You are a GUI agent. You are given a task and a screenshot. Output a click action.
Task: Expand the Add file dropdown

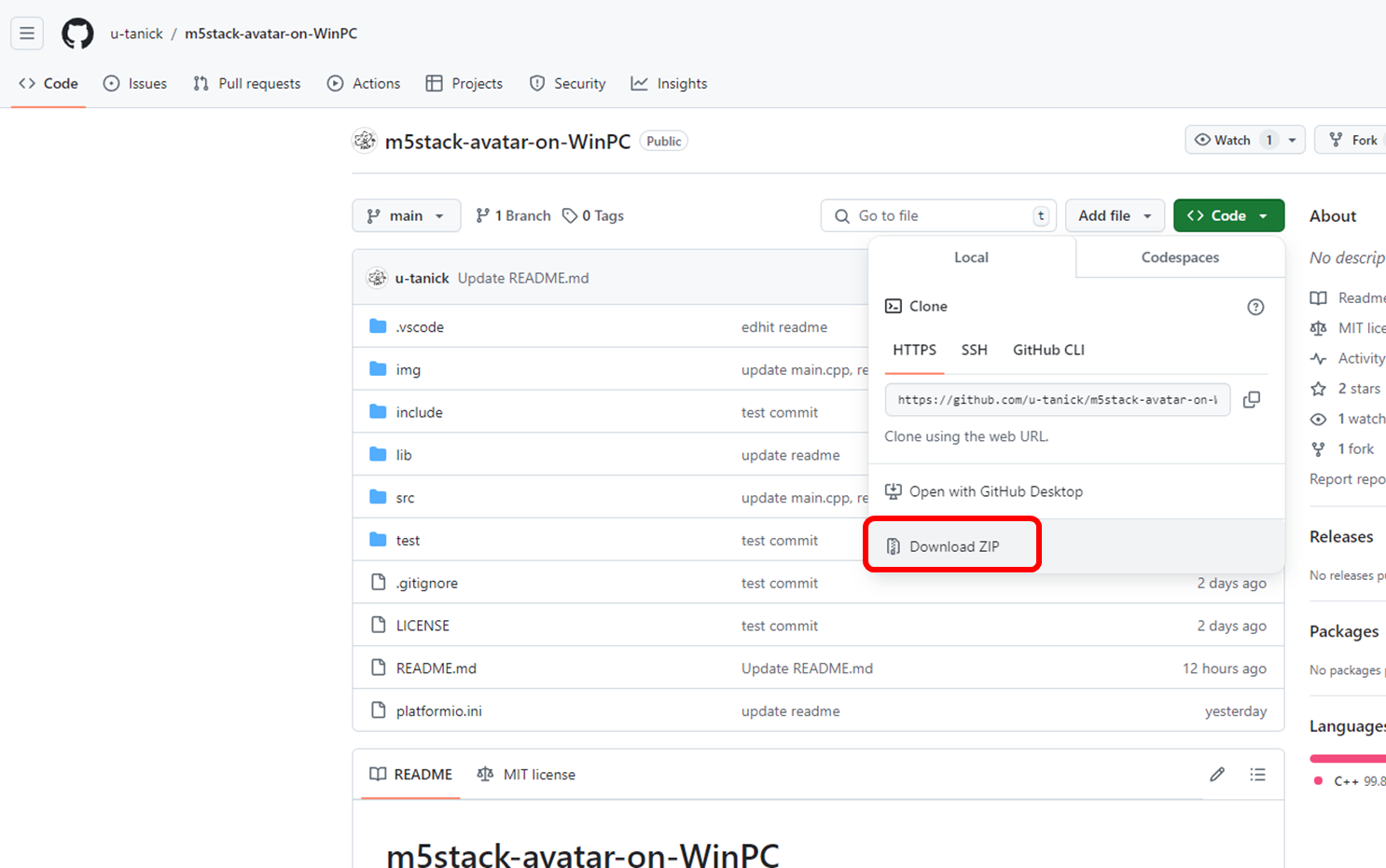1115,215
